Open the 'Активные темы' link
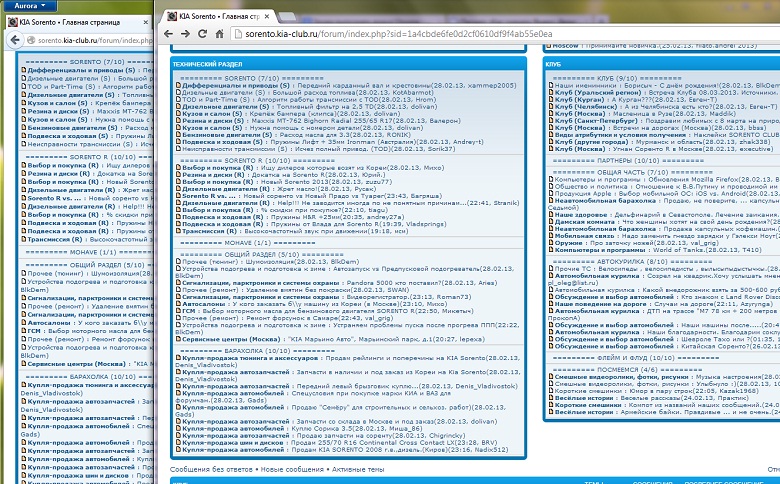 click(x=359, y=468)
